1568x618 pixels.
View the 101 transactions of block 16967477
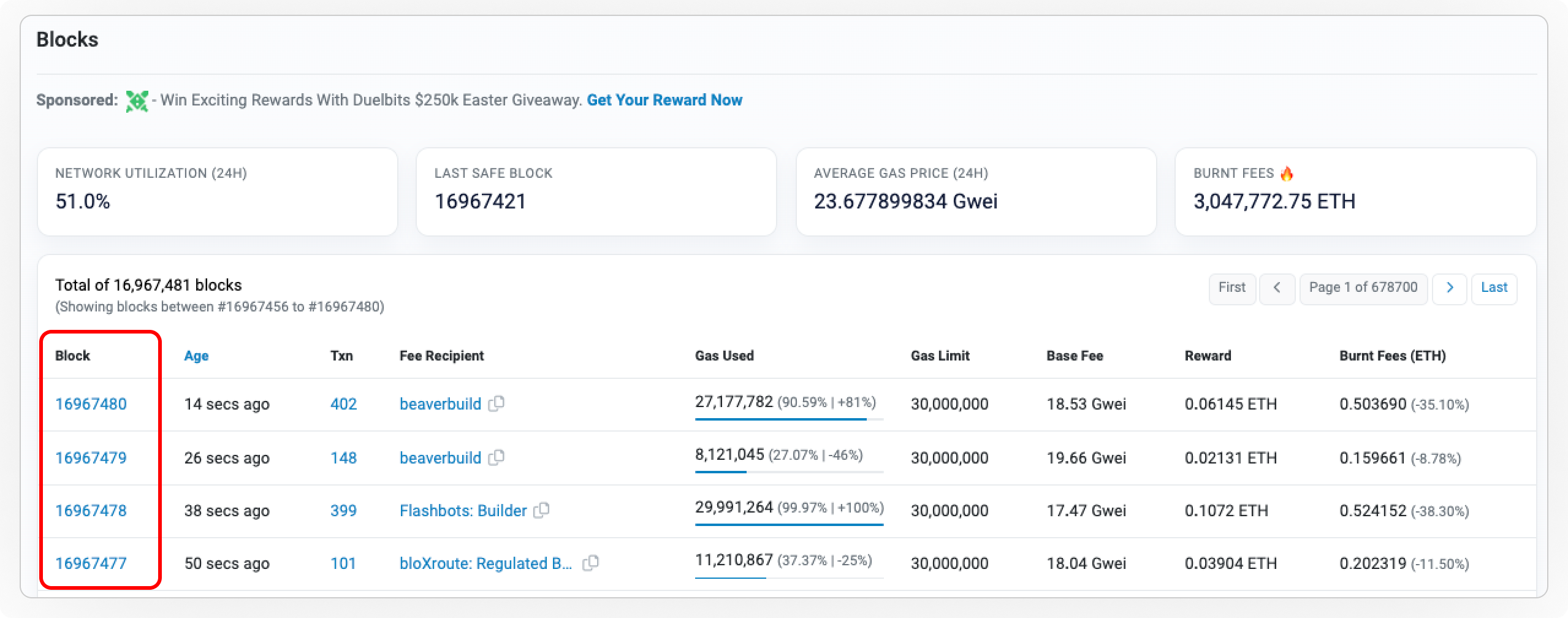[x=343, y=563]
